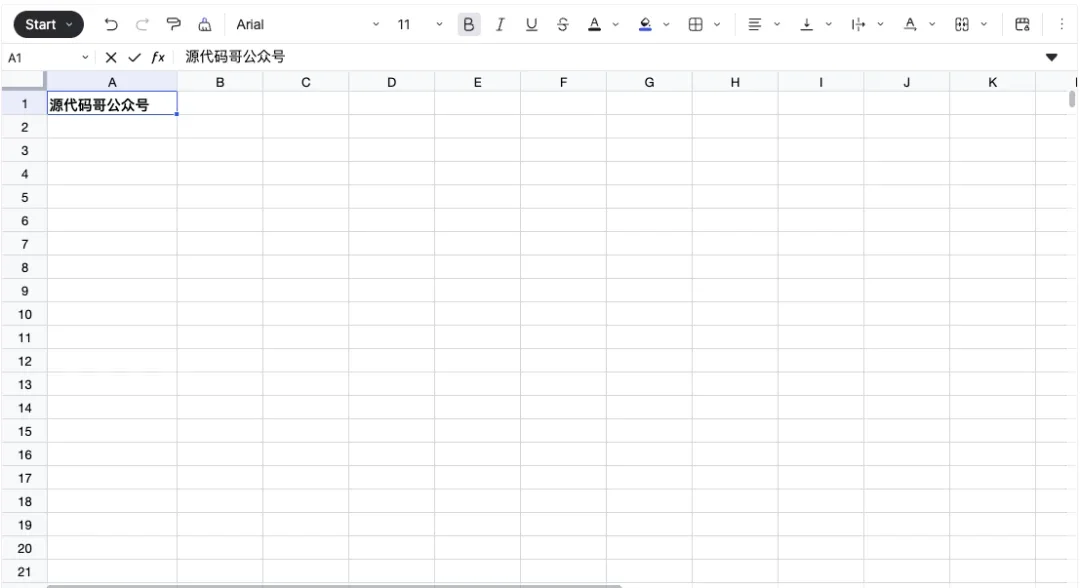Toggle Underline formatting
Viewport: 1080px width, 588px height.
pos(531,24)
